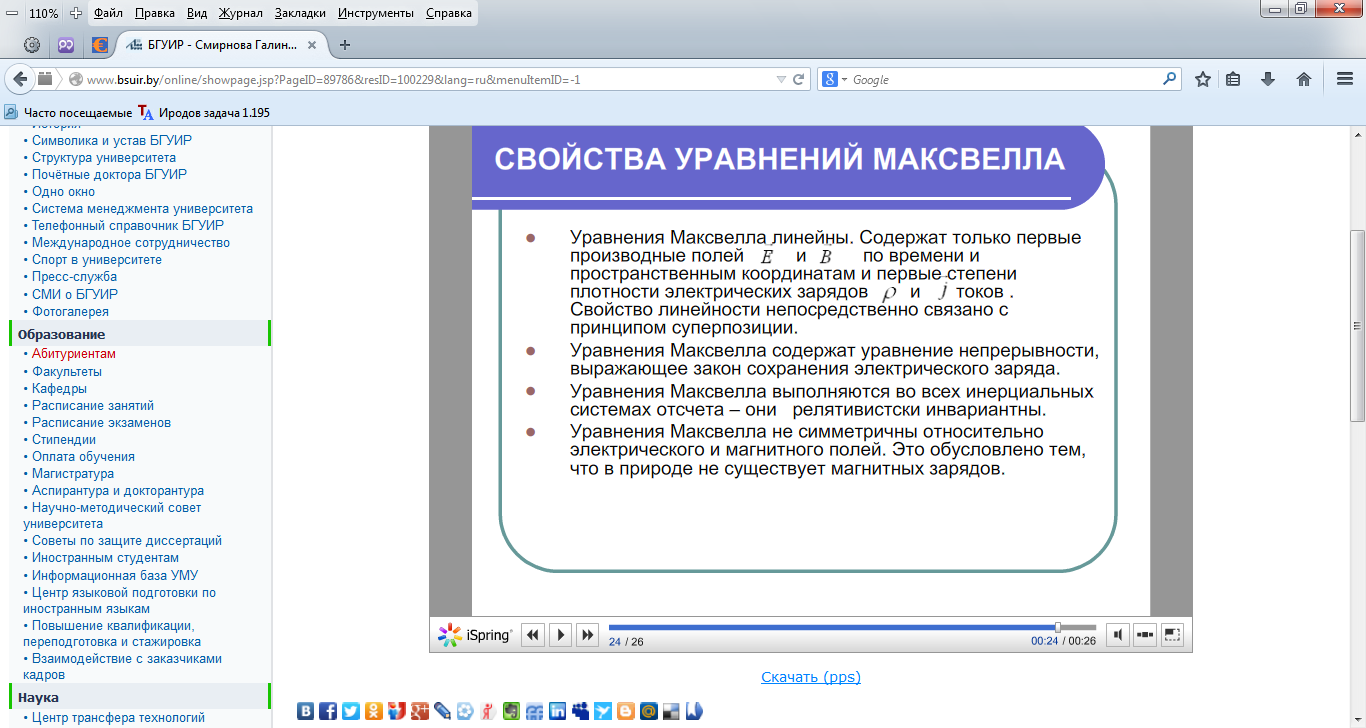Close the БГУИР browser tab
Image resolution: width=1366 pixels, height=728 pixels.
pos(311,45)
